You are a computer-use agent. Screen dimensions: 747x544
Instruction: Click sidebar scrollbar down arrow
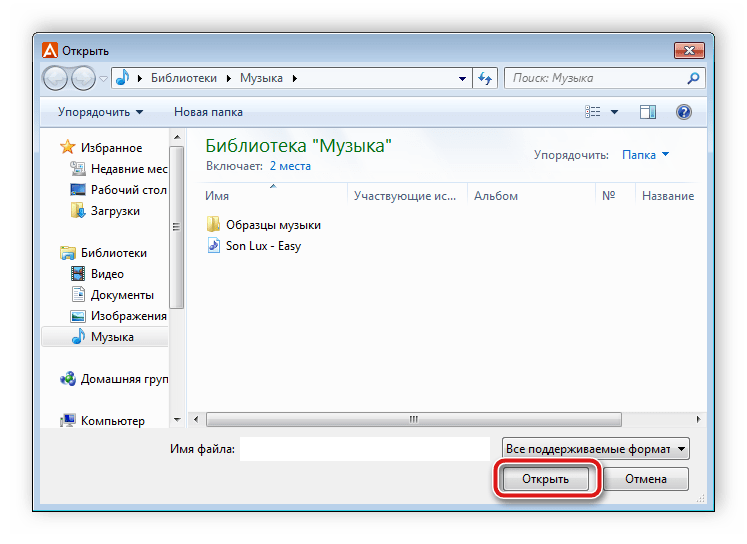click(177, 420)
